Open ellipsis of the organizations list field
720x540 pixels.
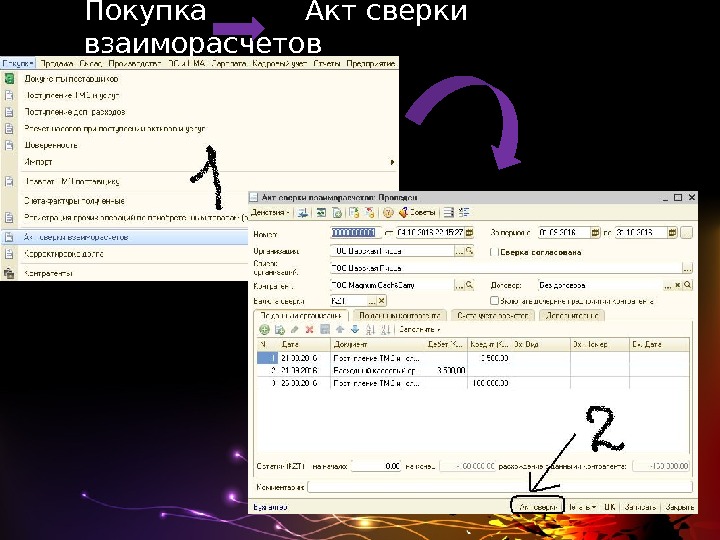tap(687, 268)
